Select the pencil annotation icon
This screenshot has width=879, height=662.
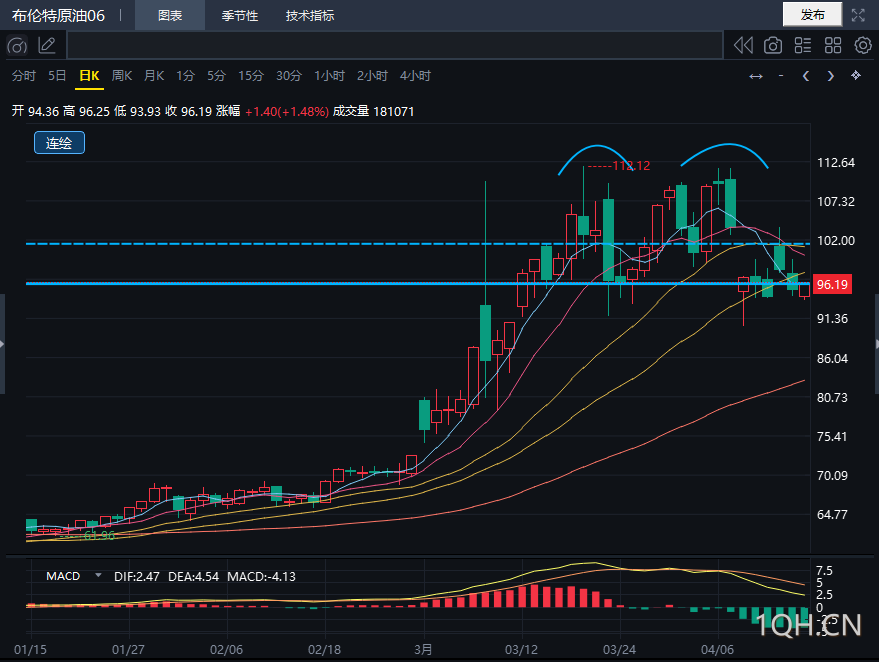click(47, 44)
